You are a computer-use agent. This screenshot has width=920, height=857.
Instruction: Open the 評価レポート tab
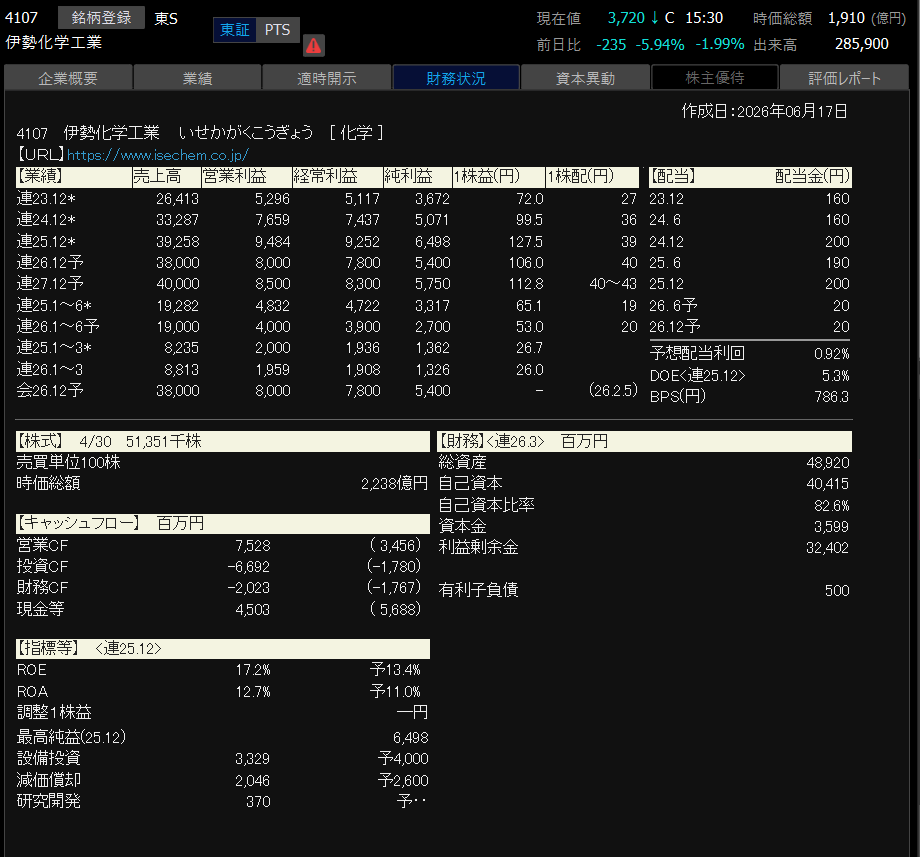pyautogui.click(x=844, y=78)
